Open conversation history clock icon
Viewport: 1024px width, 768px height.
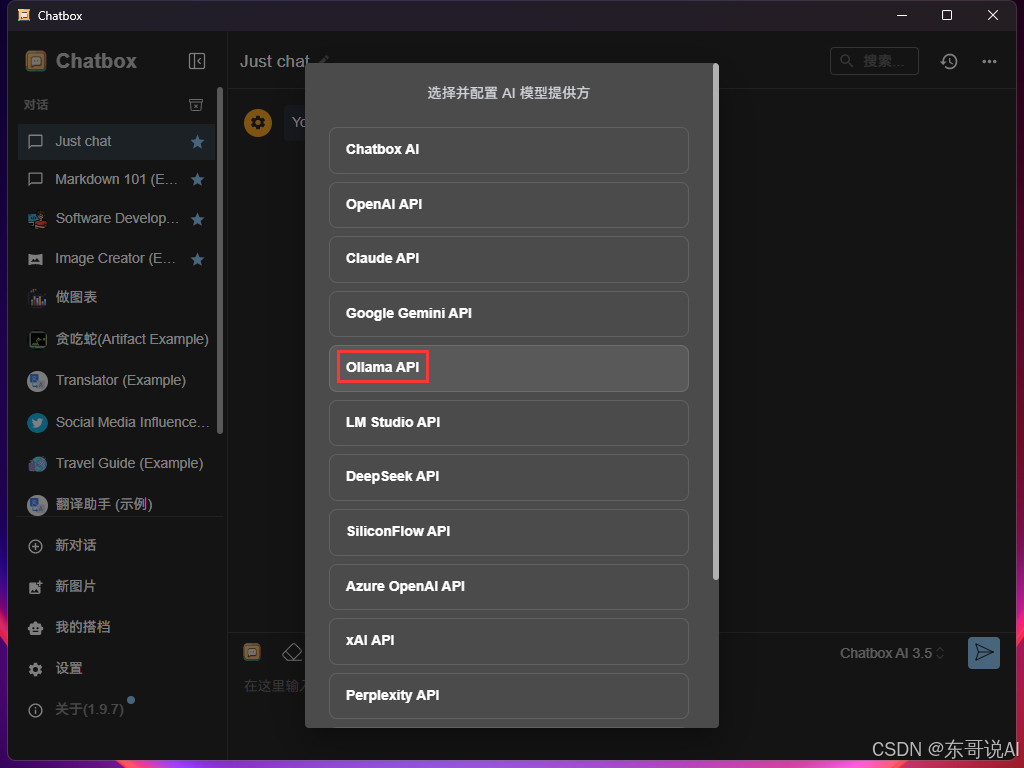[949, 61]
